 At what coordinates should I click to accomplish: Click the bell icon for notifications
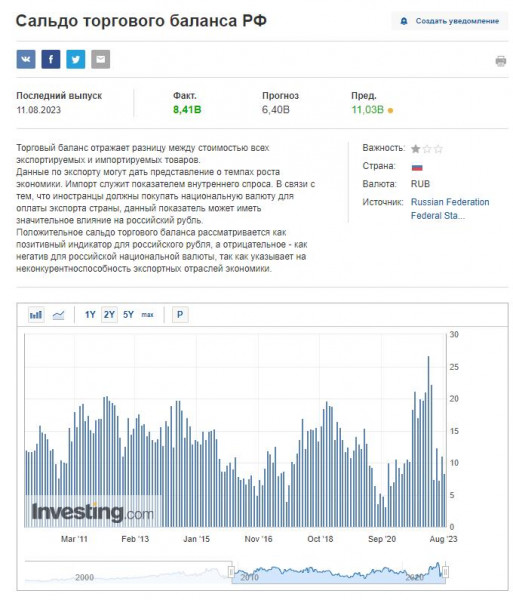[x=404, y=21]
